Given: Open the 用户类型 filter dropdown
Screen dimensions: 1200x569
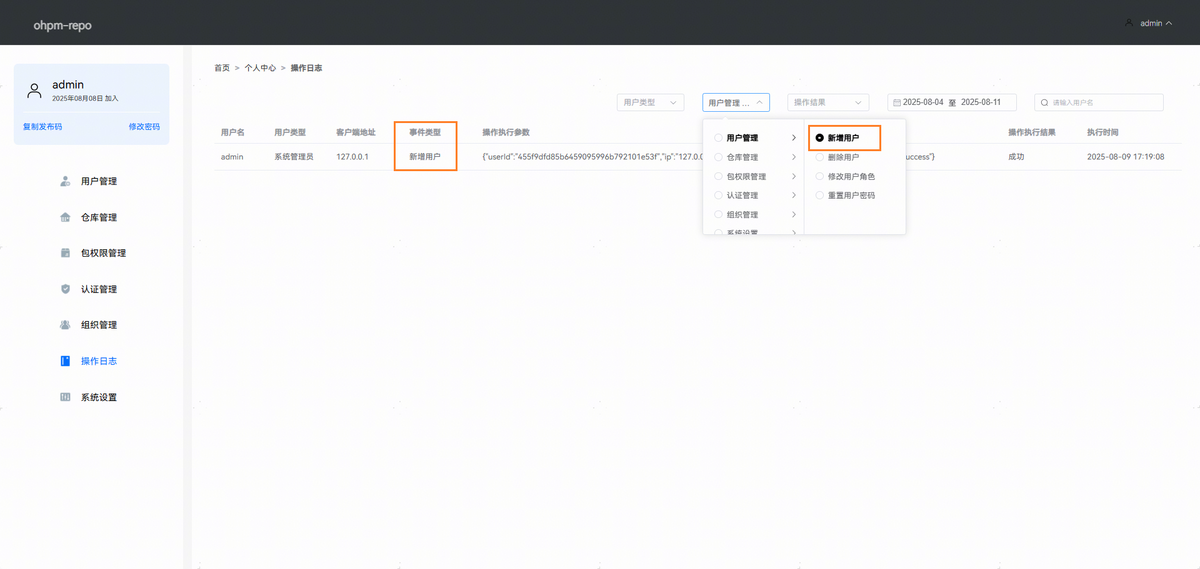Looking at the screenshot, I should (x=650, y=102).
